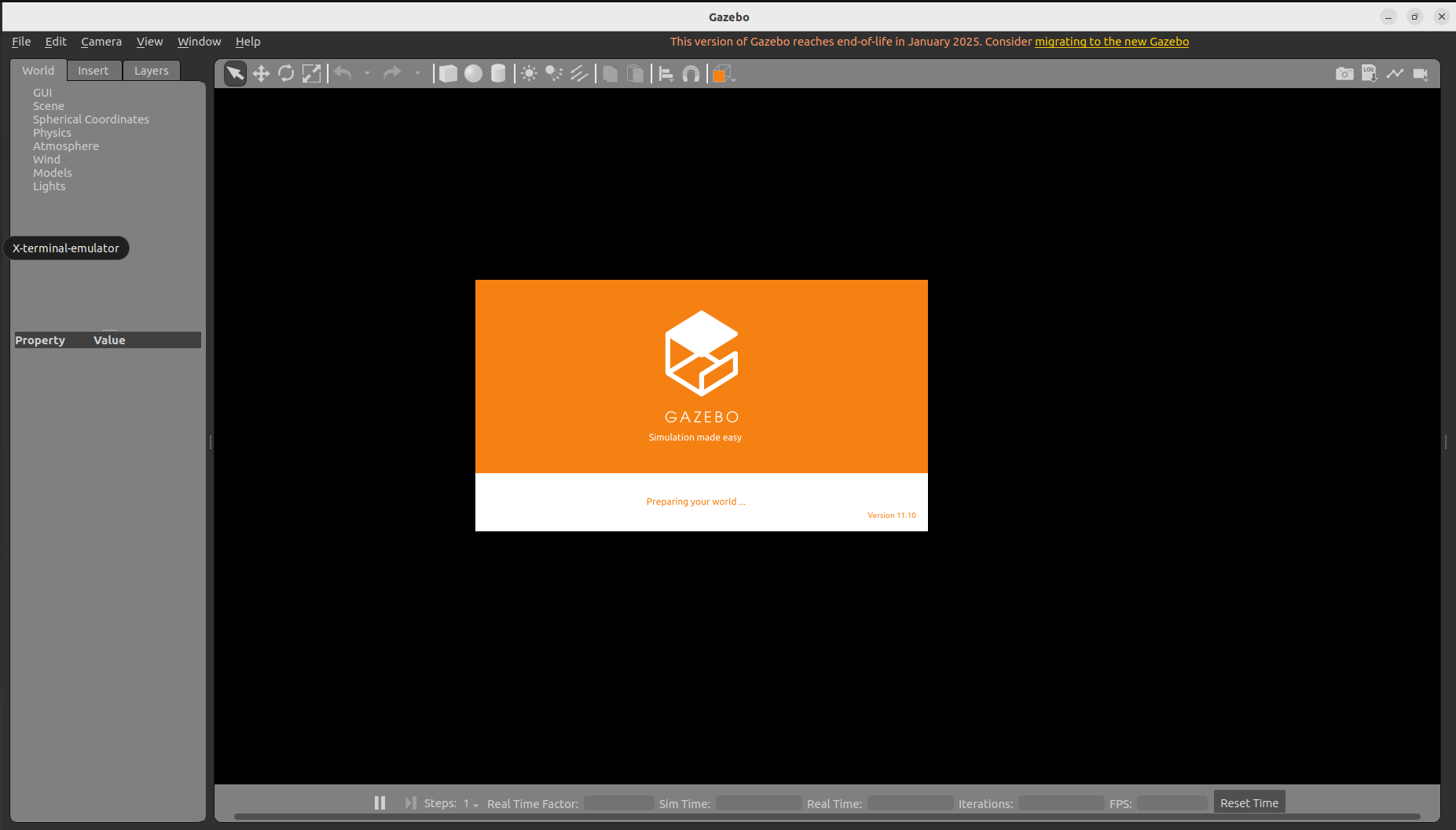Click the bottom horizontal scrollbar
Image resolution: width=1456 pixels, height=830 pixels.
(827, 817)
